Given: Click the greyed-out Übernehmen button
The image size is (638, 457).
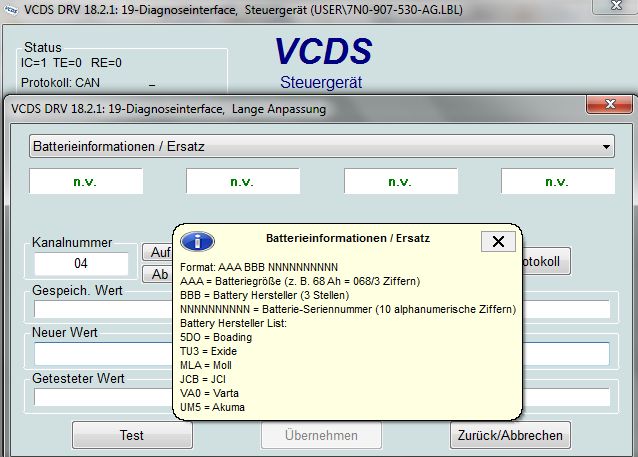Looking at the screenshot, I should 321,435.
